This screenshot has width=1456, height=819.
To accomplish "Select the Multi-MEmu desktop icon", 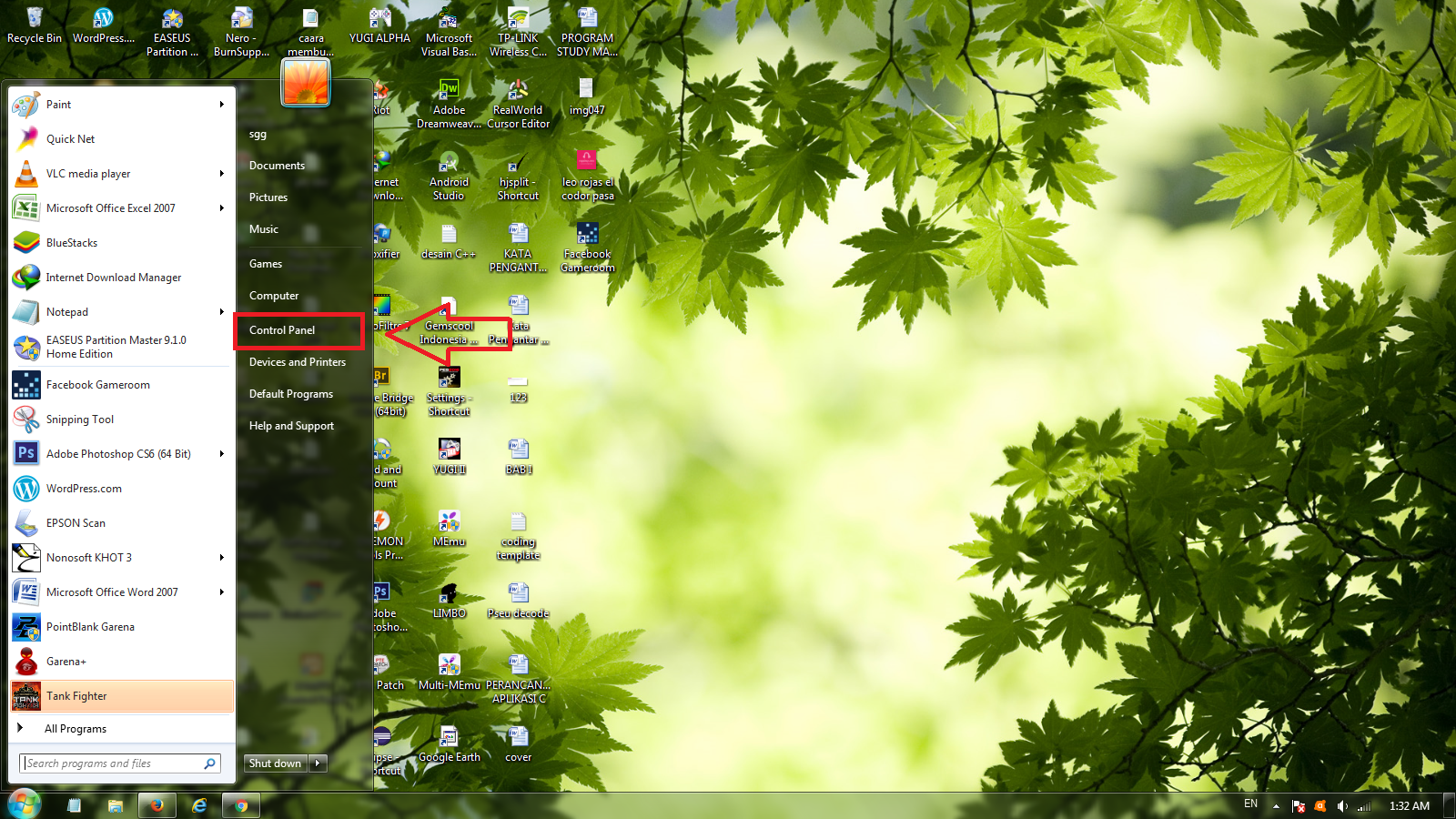I will click(x=449, y=672).
